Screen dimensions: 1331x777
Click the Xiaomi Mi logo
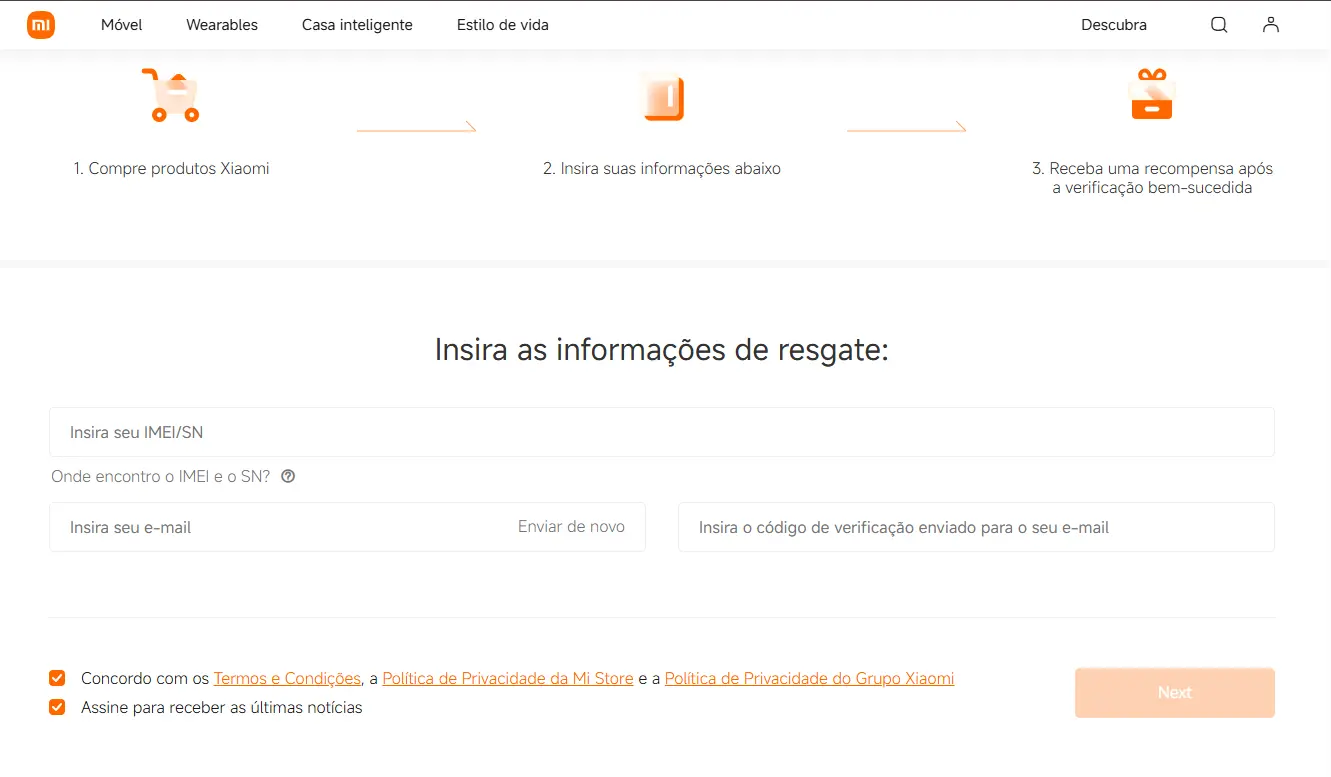tap(41, 25)
